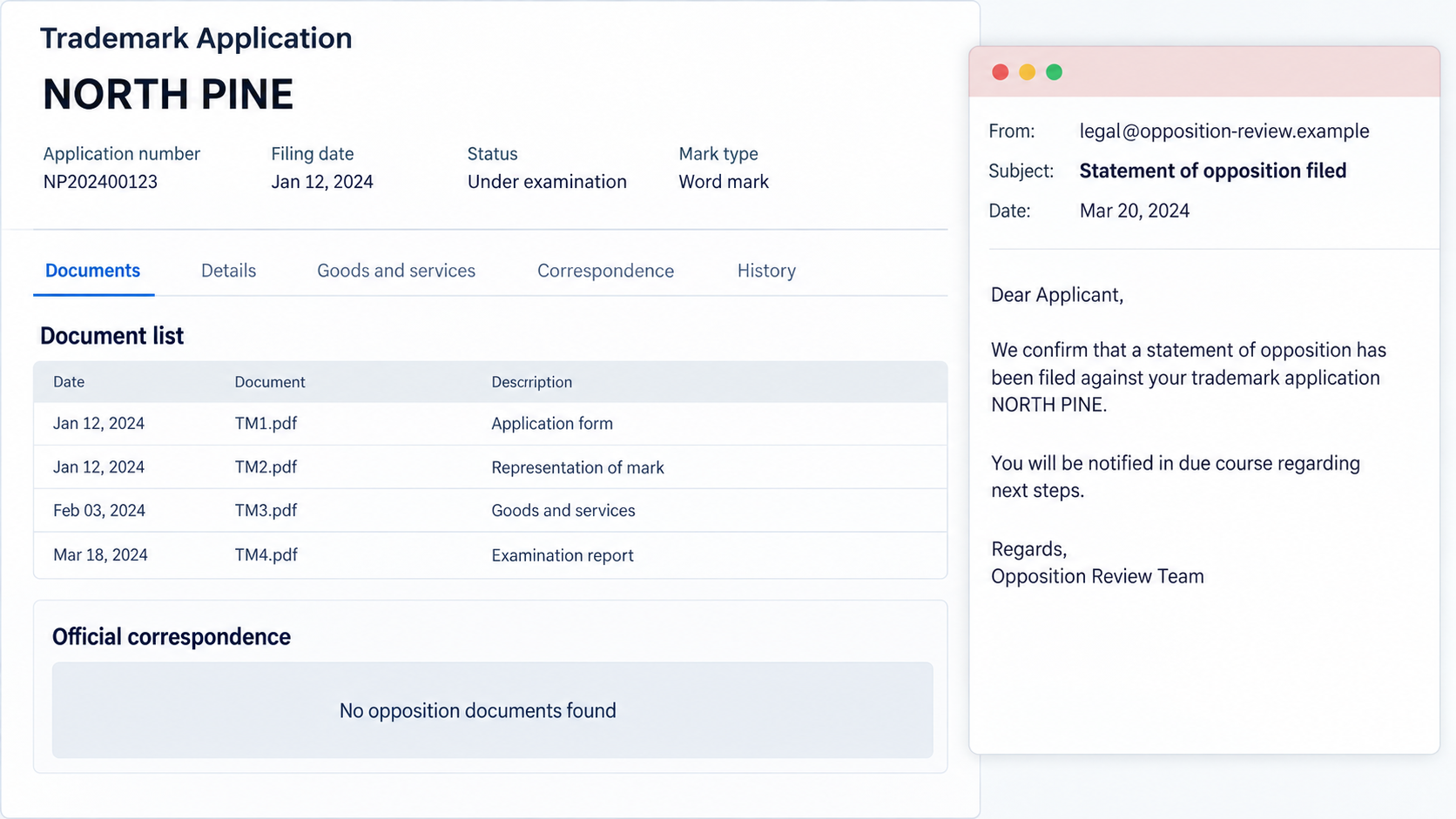Switch to the Documents tab
Viewport: 1456px width, 819px height.
[92, 271]
